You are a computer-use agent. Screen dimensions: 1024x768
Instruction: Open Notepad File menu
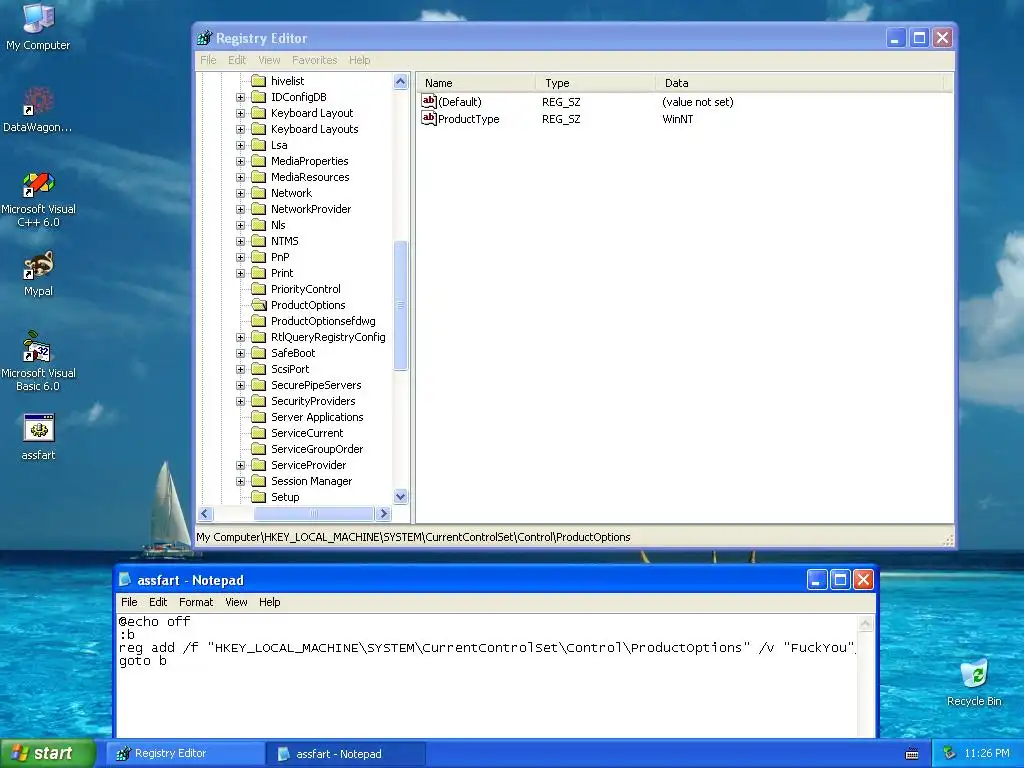(129, 602)
